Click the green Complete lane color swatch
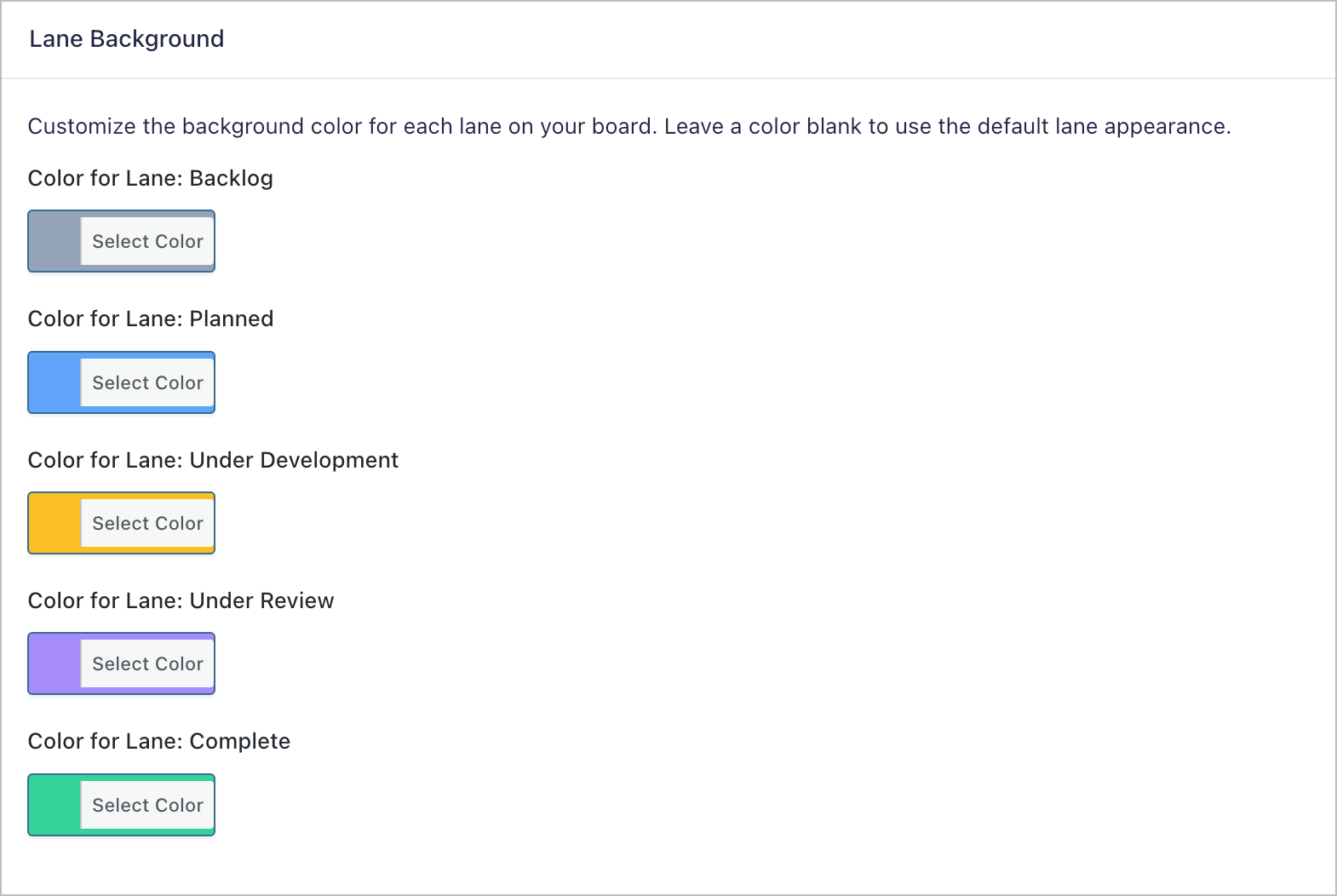 55,805
